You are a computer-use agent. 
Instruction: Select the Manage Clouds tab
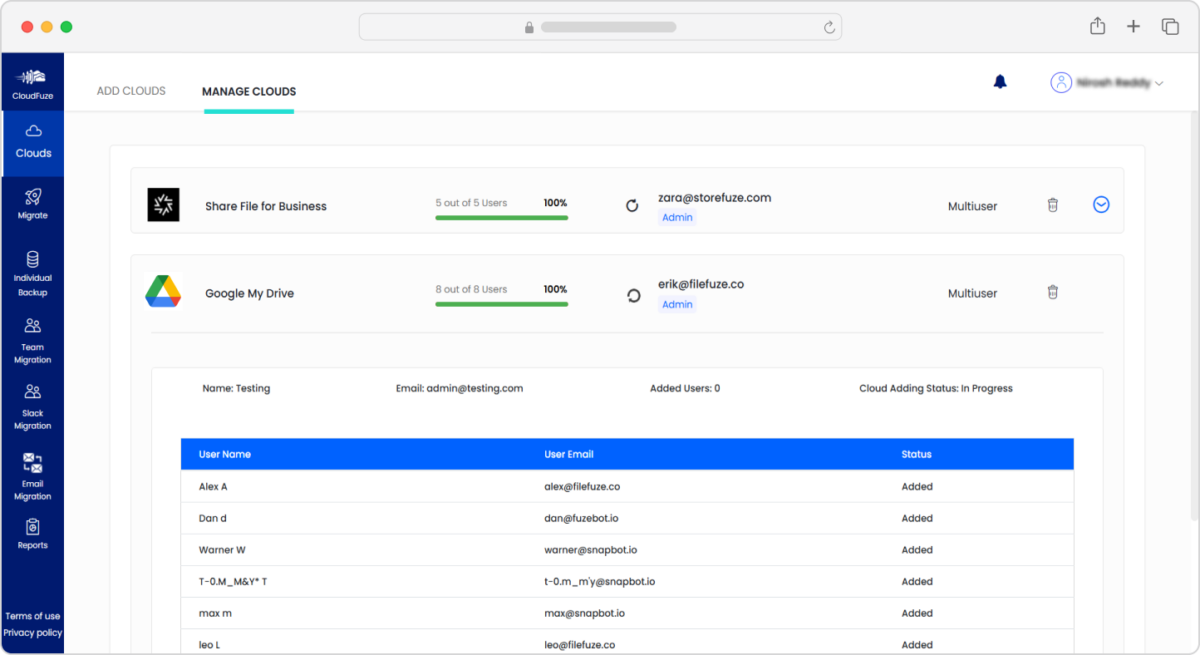[248, 91]
